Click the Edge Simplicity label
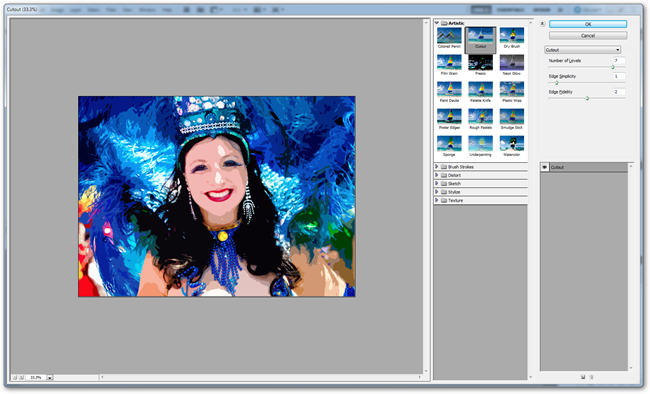 [562, 76]
